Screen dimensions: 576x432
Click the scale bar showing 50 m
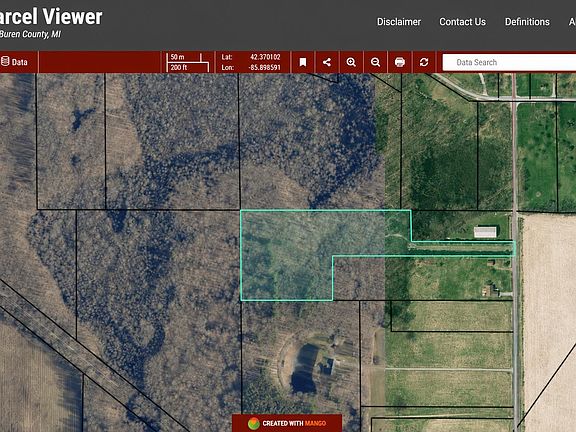pos(187,62)
